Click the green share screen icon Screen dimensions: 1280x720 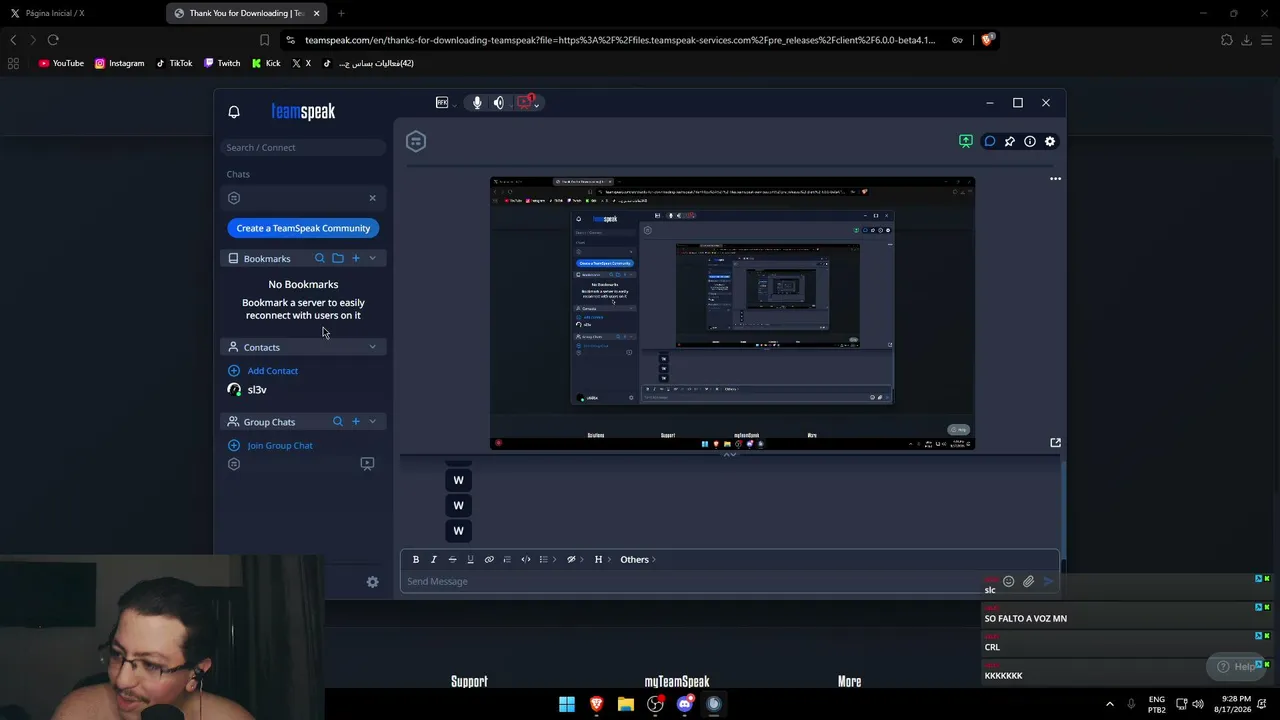point(966,141)
